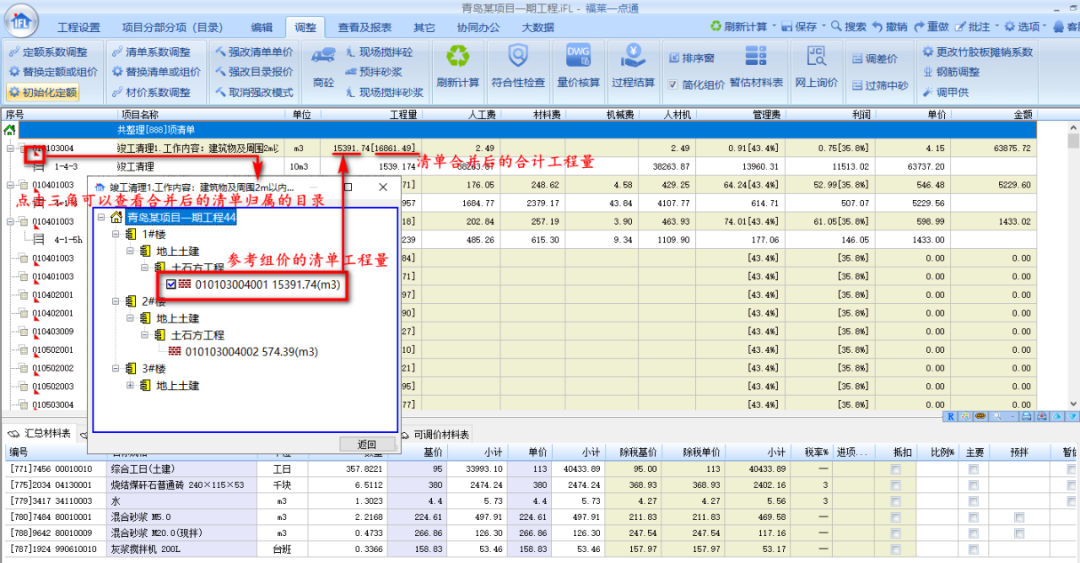
Task: Click 重做 redo in quick toolbar
Action: coord(931,26)
